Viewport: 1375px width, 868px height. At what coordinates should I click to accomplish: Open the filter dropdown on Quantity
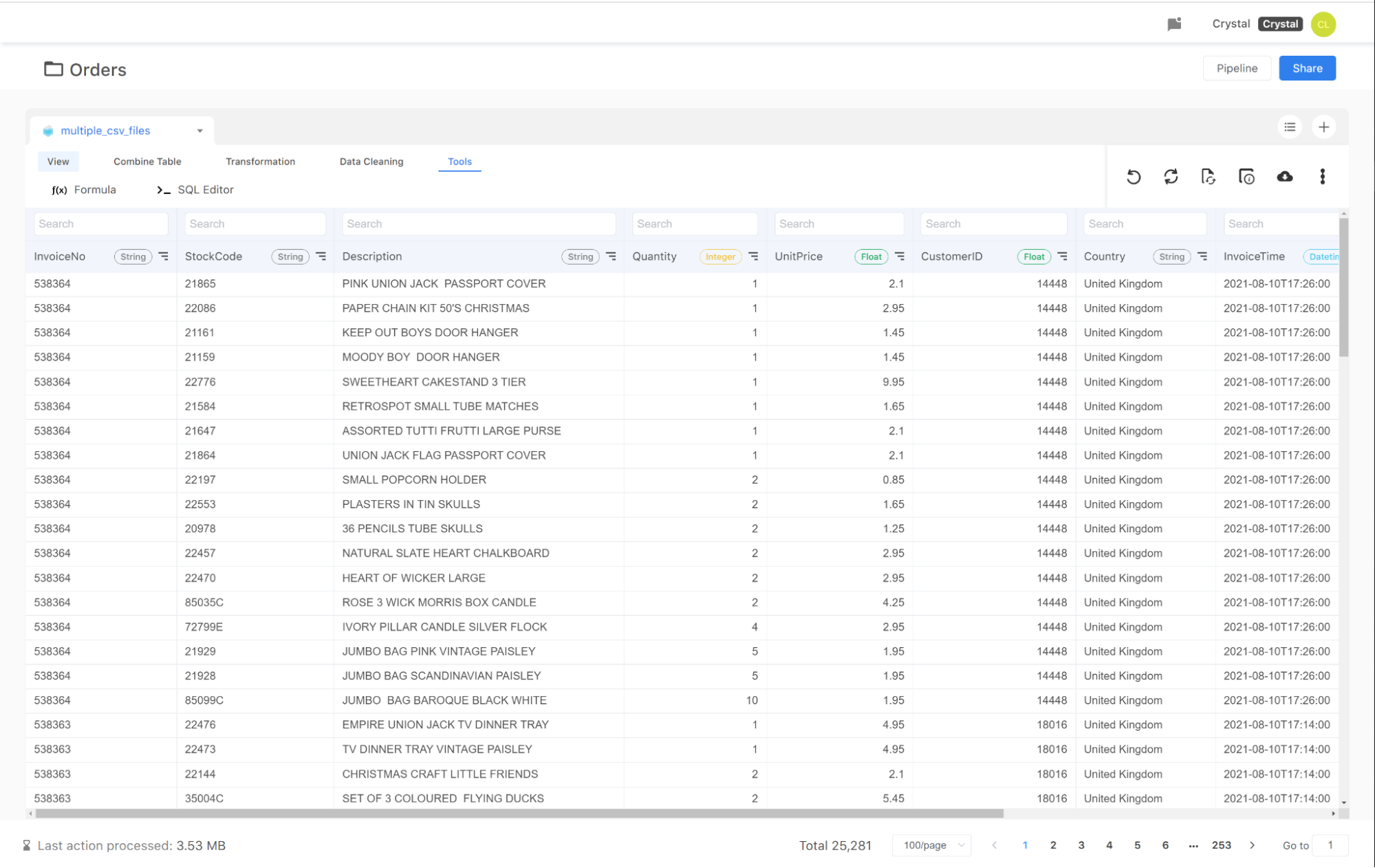click(x=754, y=256)
